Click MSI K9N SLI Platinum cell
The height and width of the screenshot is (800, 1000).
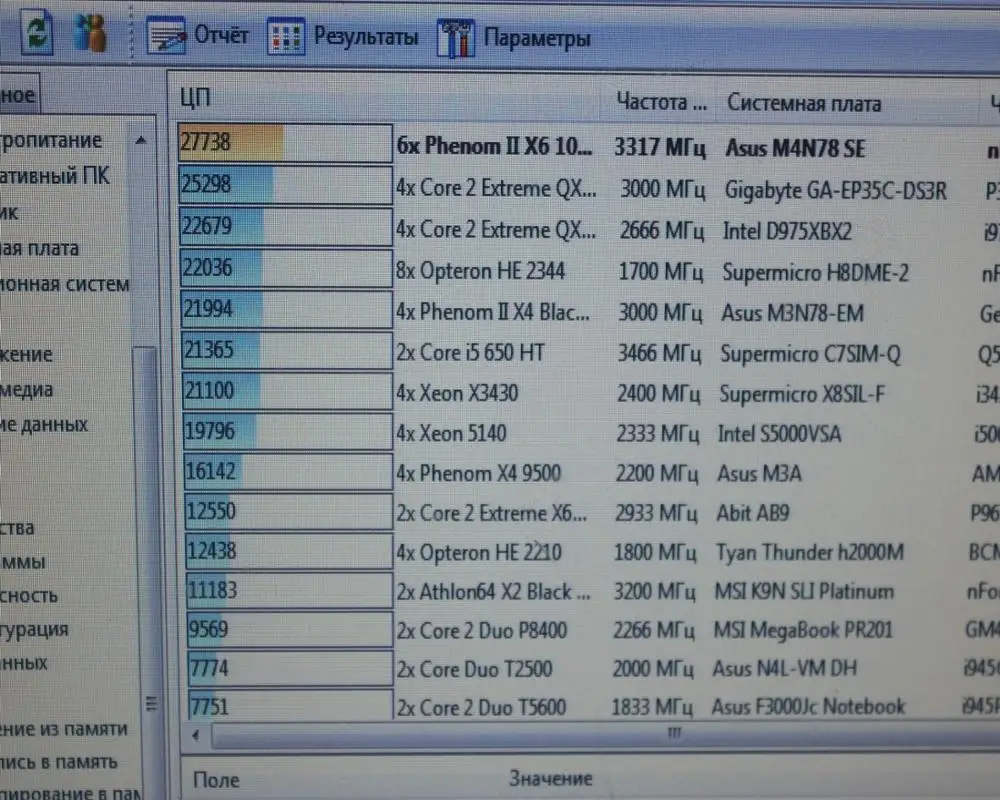point(804,591)
